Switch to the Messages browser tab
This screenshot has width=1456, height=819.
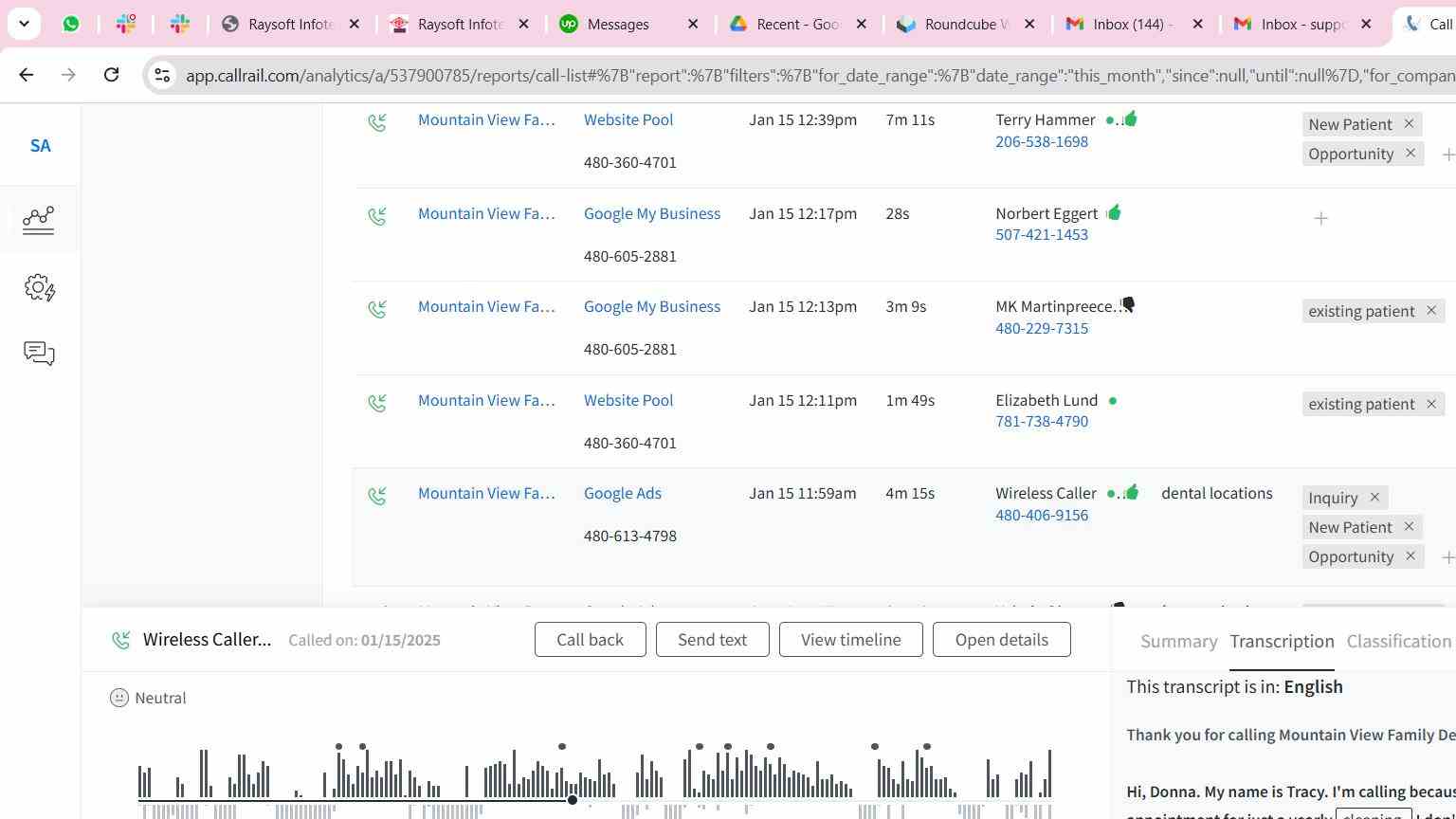[x=630, y=24]
